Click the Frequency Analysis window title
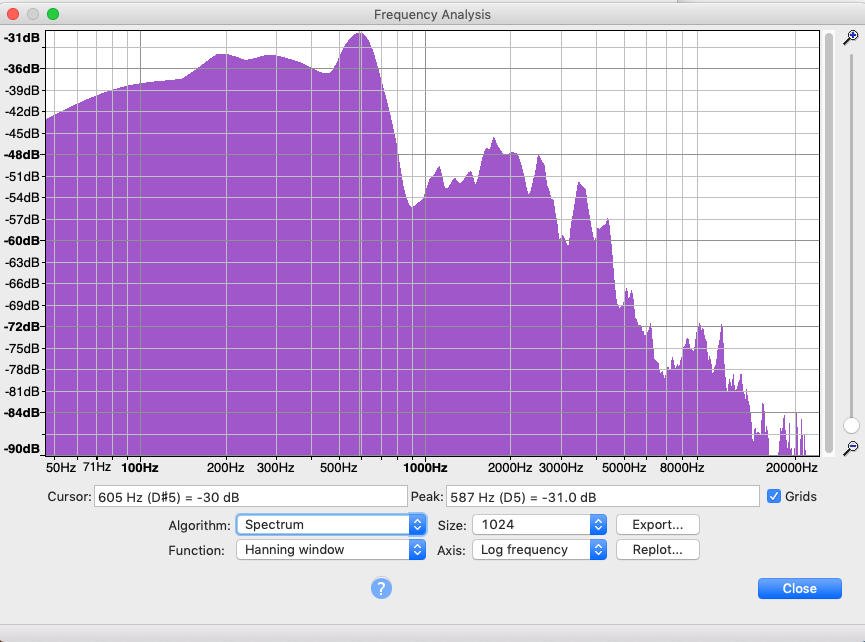The height and width of the screenshot is (642, 865). 432,14
